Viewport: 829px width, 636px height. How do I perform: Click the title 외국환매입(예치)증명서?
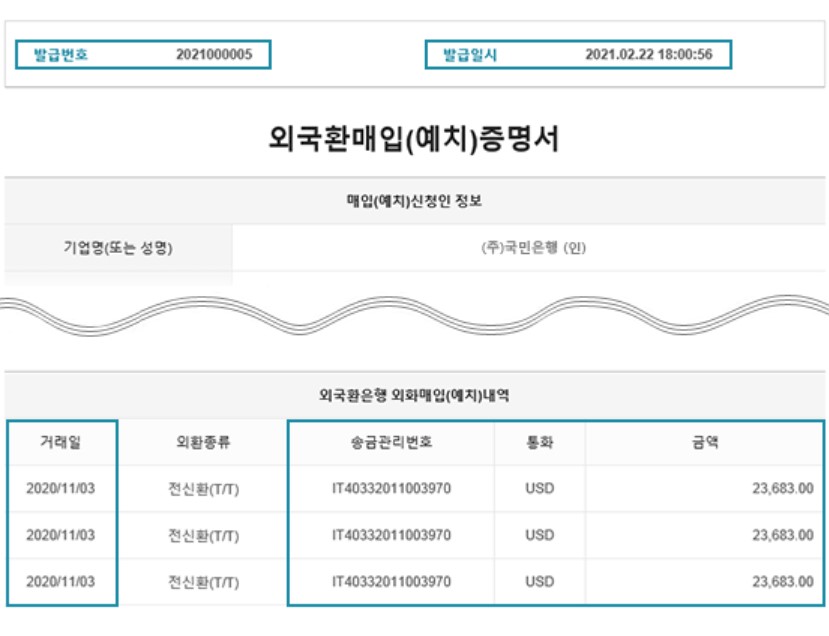414,139
